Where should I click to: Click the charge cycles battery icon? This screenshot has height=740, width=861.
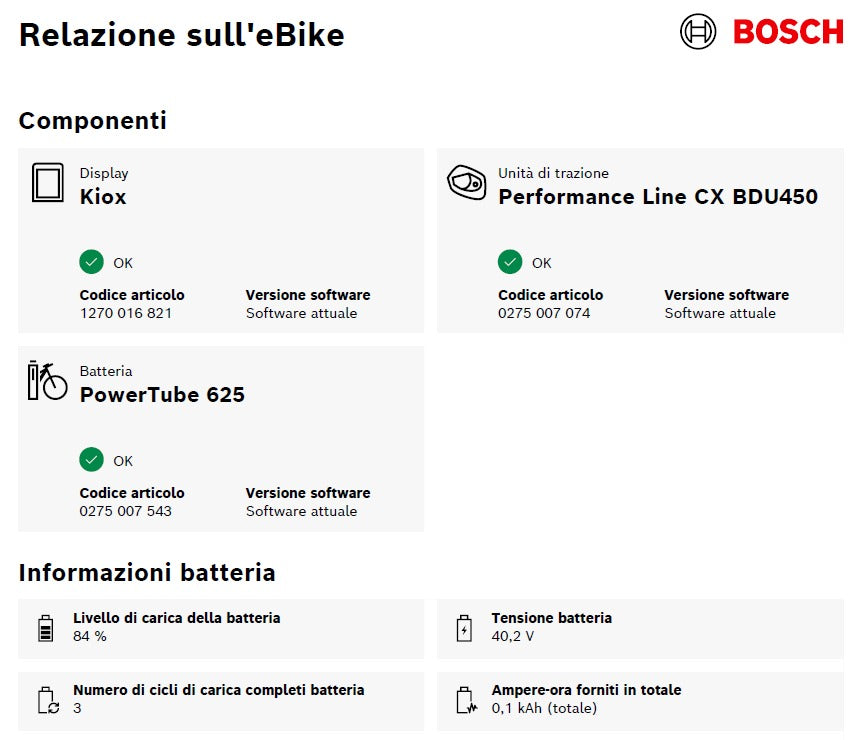tap(47, 699)
